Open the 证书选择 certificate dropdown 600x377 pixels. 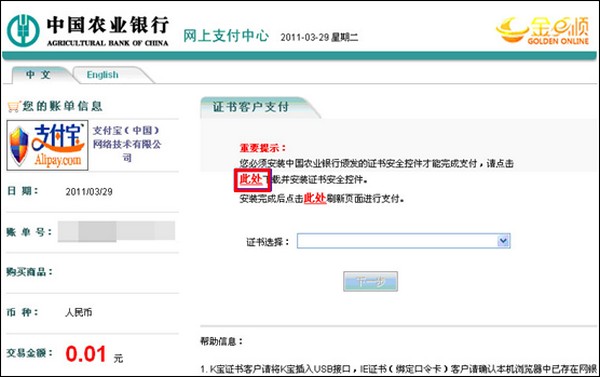[x=404, y=241]
